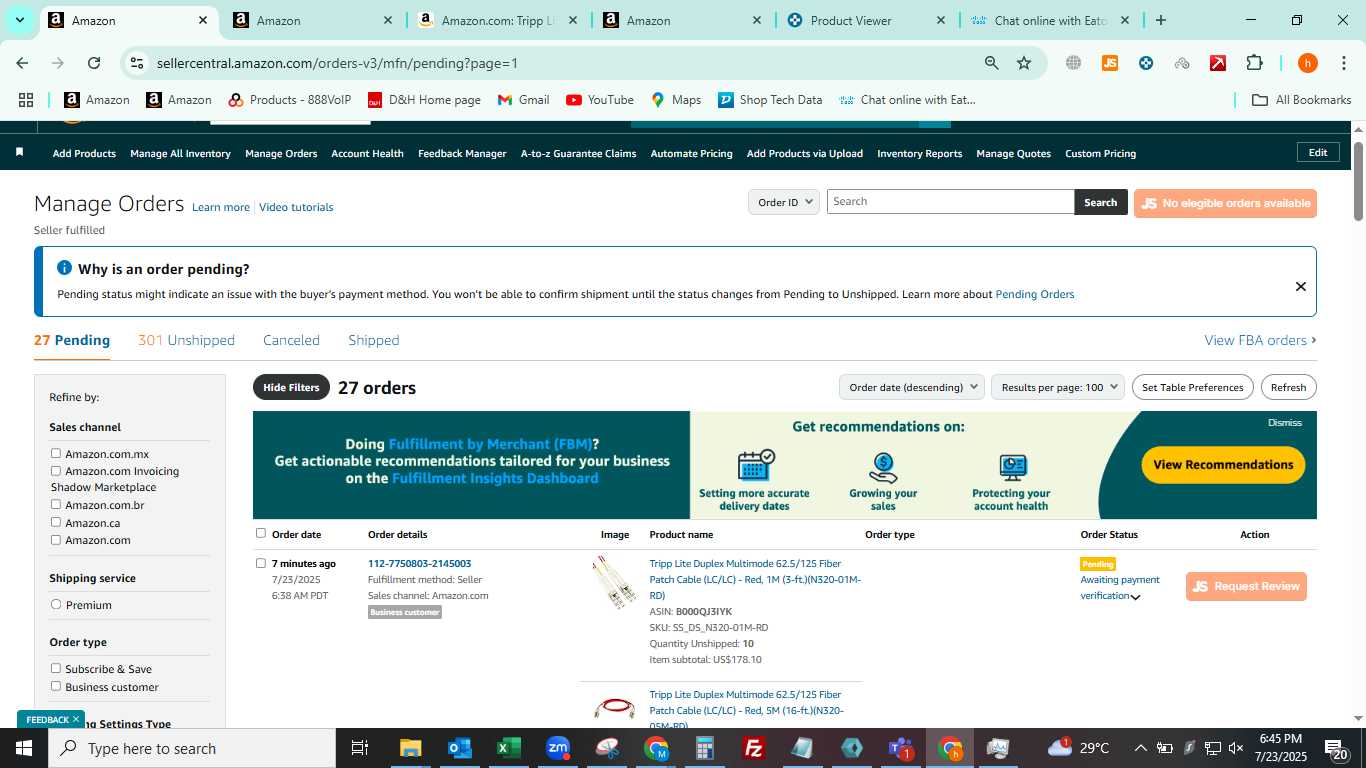This screenshot has height=768, width=1366.
Task: Open File Explorer from the taskbar
Action: [410, 748]
